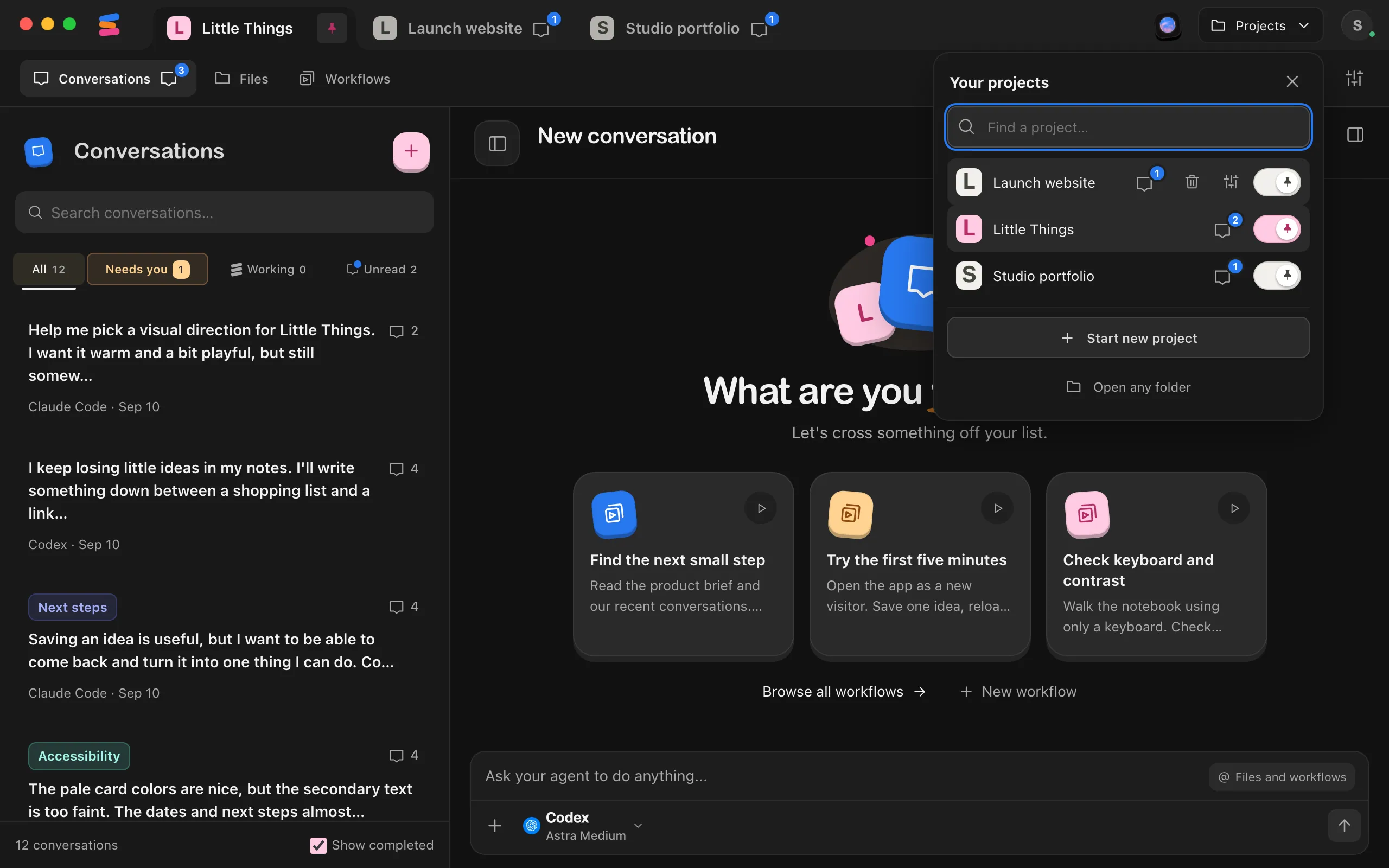Focus the Find a project search field
The height and width of the screenshot is (868, 1389).
pos(1129,127)
